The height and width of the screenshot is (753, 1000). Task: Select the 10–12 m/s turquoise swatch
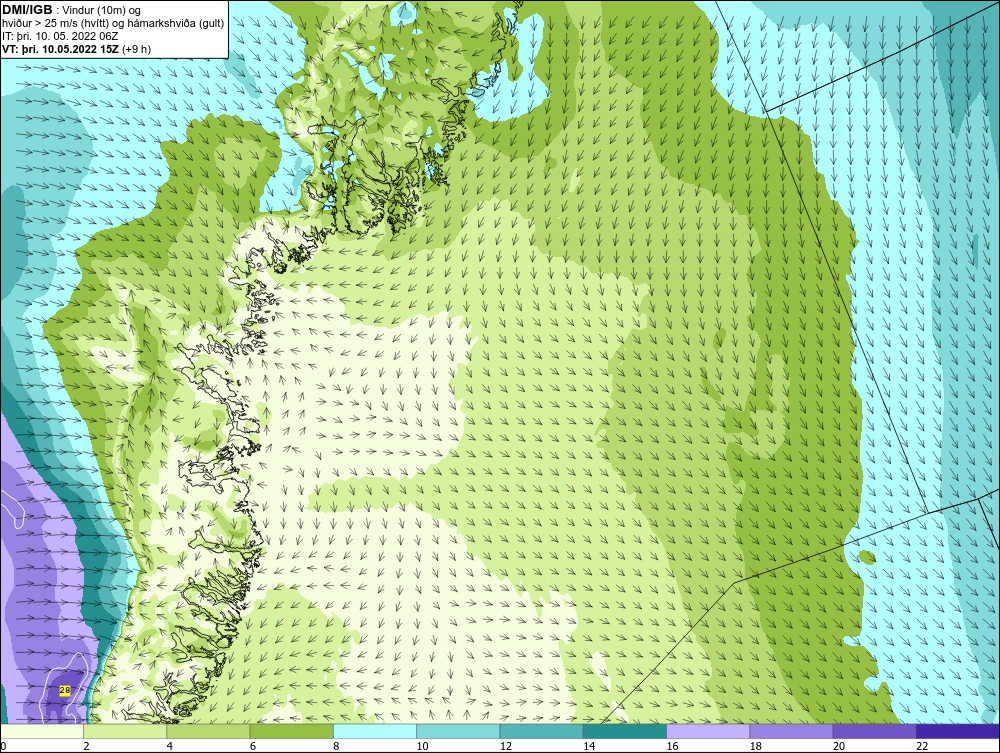[x=458, y=731]
